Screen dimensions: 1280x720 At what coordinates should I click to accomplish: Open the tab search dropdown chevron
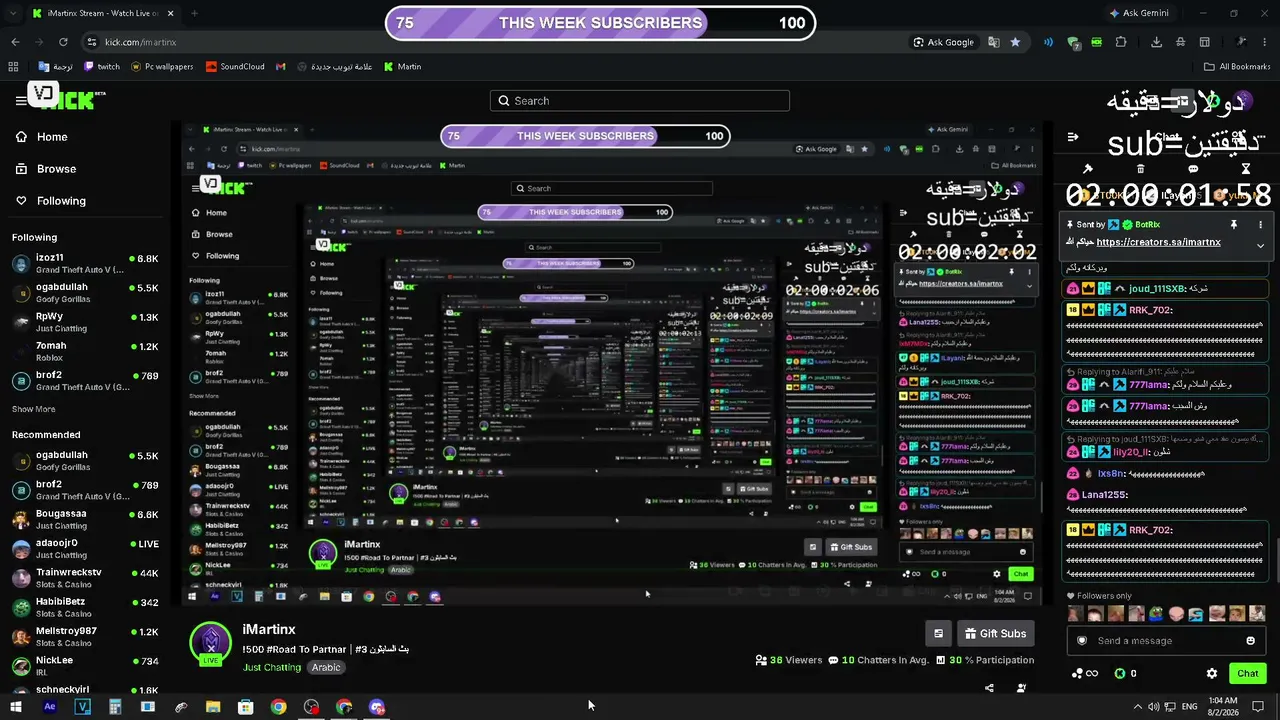(11, 13)
